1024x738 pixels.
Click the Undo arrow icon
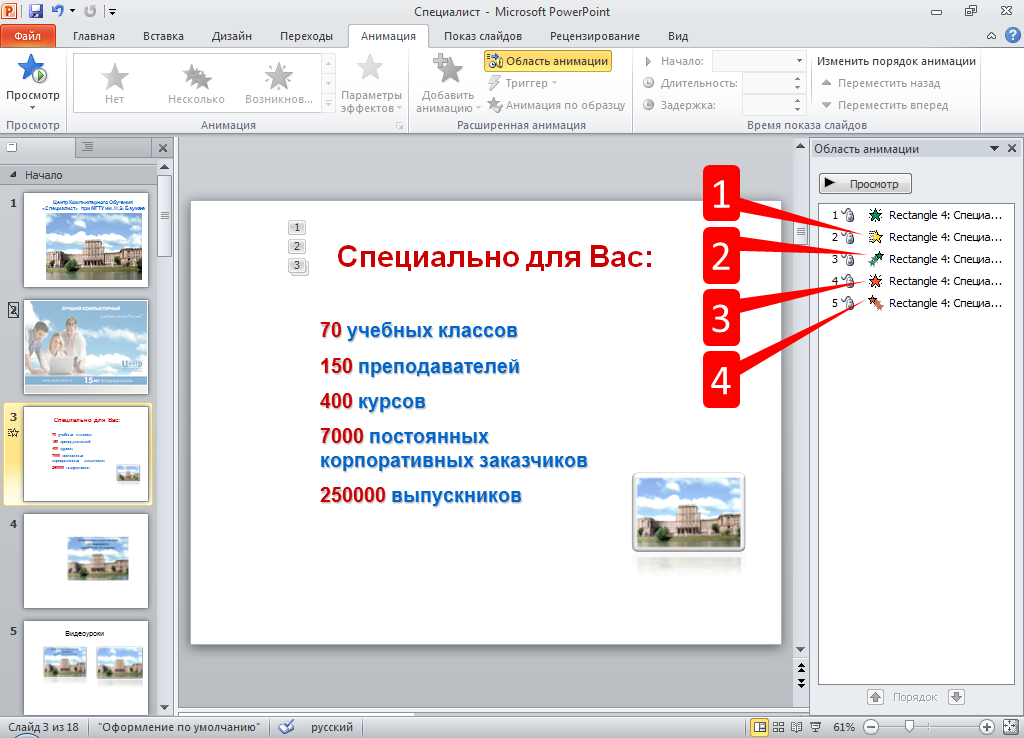(x=58, y=12)
